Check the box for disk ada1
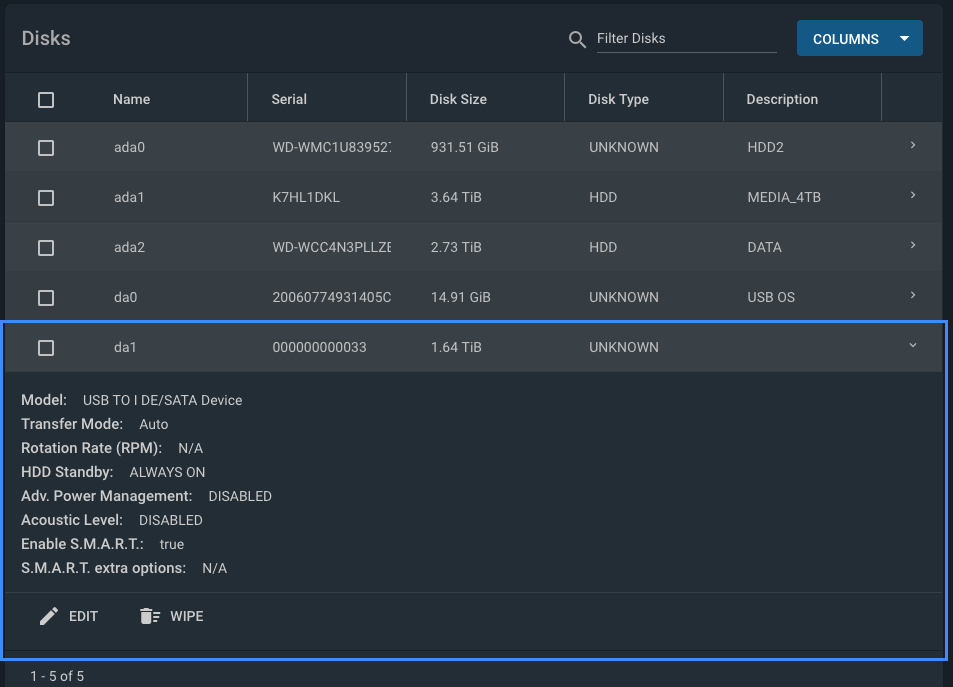The width and height of the screenshot is (953, 687). [x=46, y=198]
